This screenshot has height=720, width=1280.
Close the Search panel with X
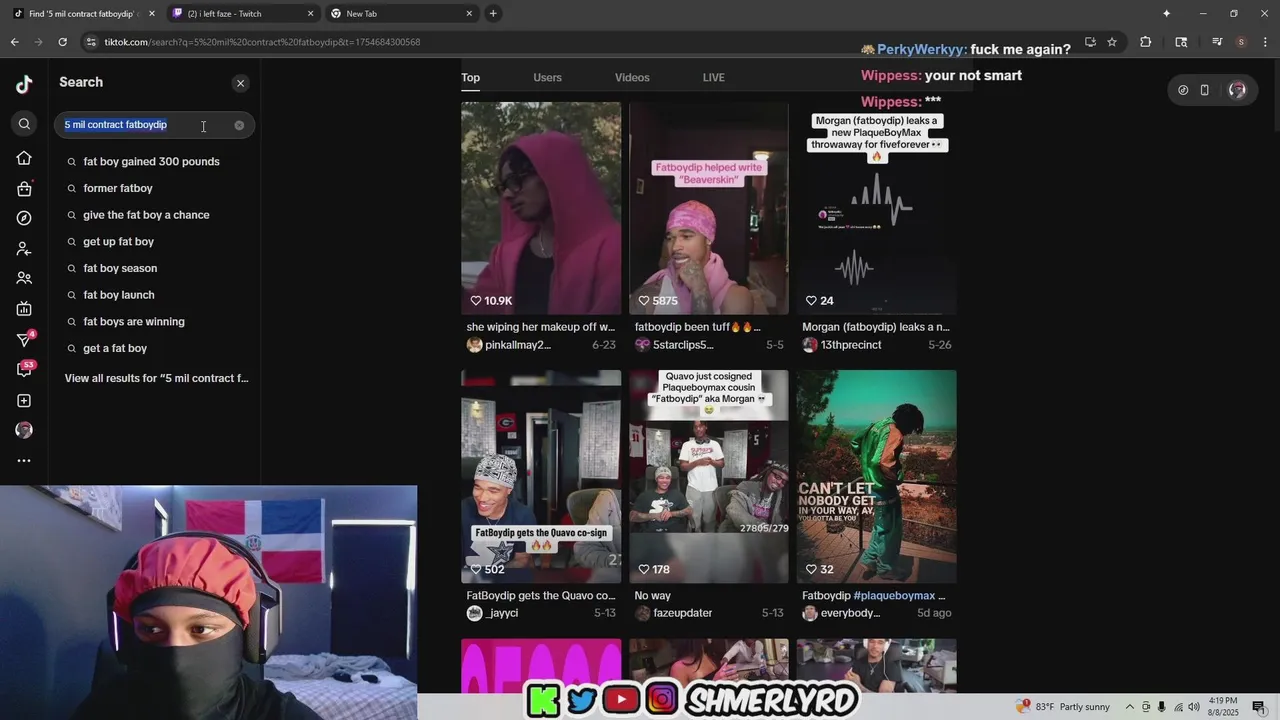click(240, 83)
